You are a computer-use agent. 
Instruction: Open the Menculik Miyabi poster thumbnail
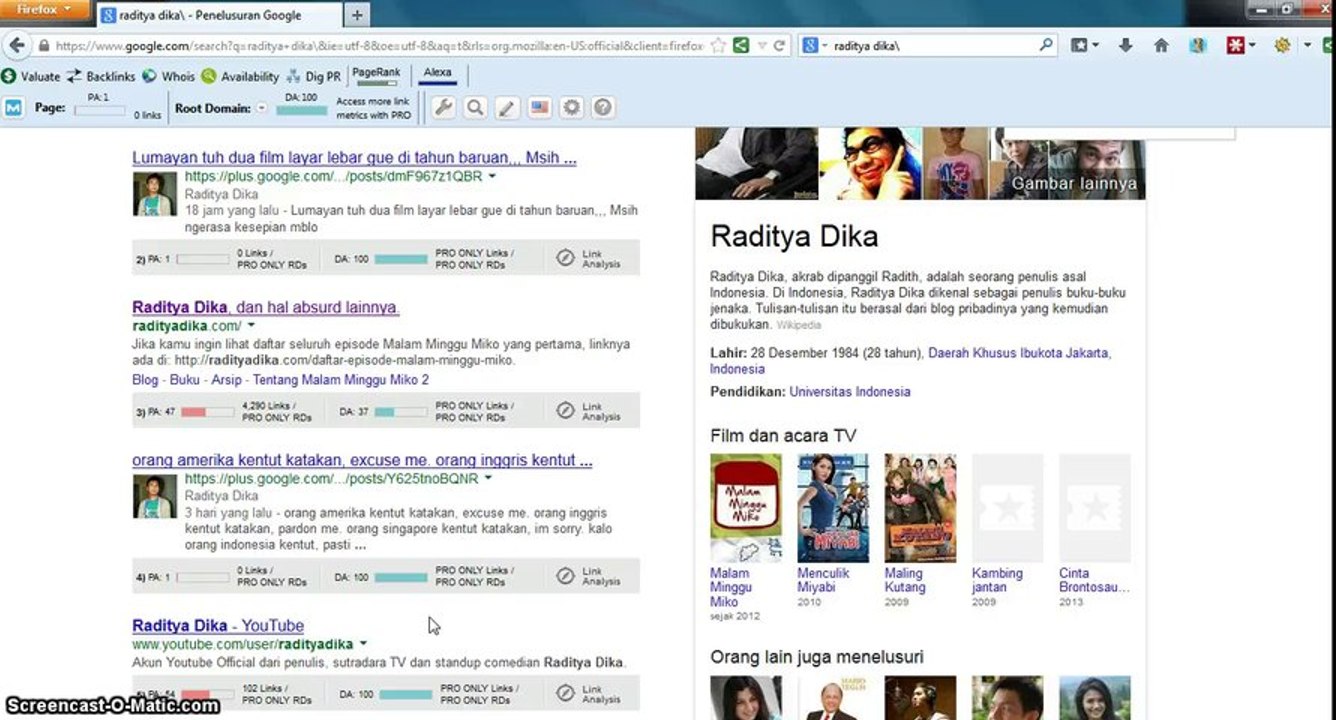pos(833,508)
